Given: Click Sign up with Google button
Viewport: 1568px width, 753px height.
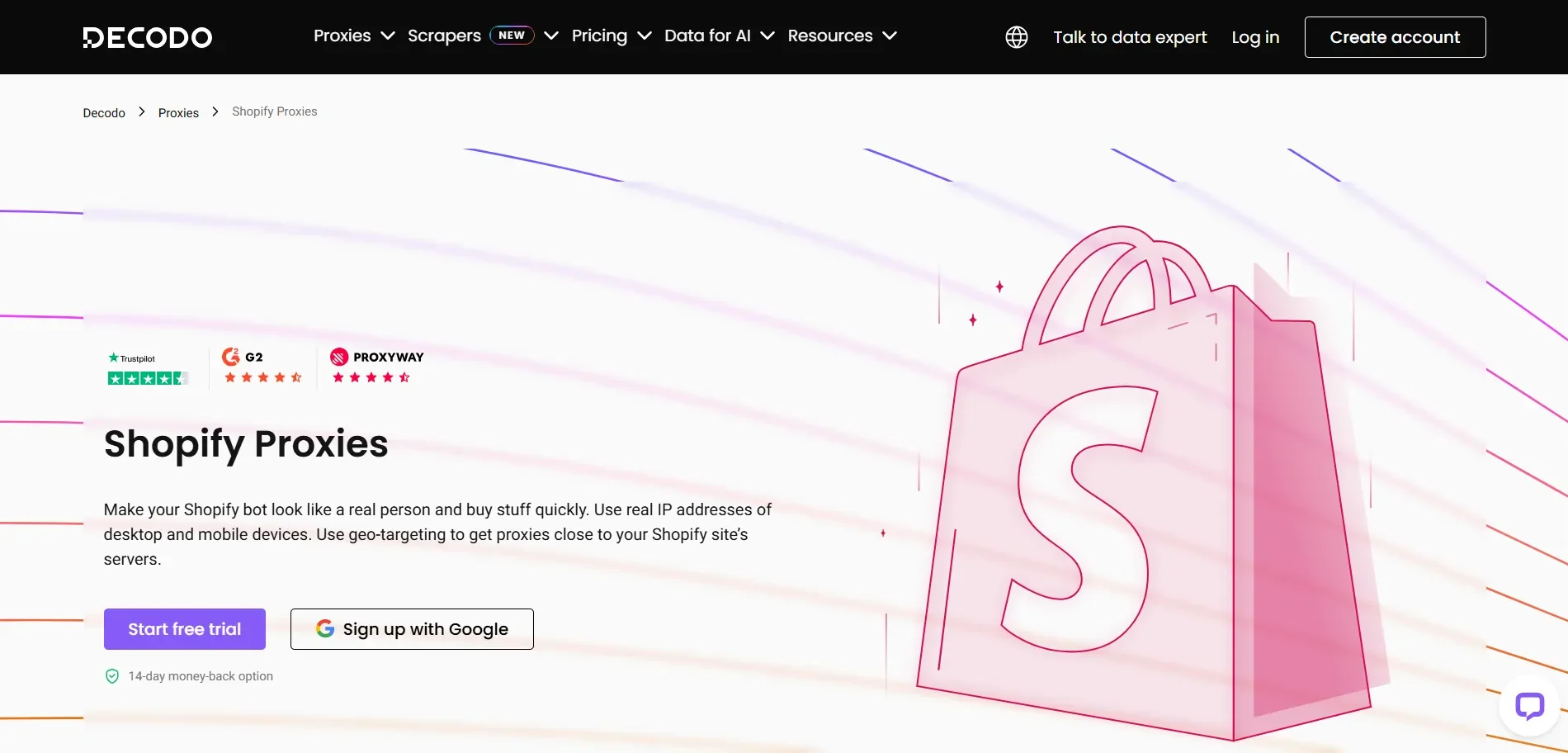Looking at the screenshot, I should [412, 629].
